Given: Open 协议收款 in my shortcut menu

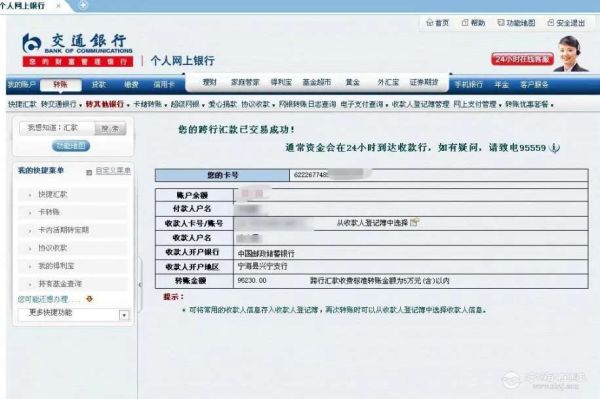Looking at the screenshot, I should (x=52, y=248).
